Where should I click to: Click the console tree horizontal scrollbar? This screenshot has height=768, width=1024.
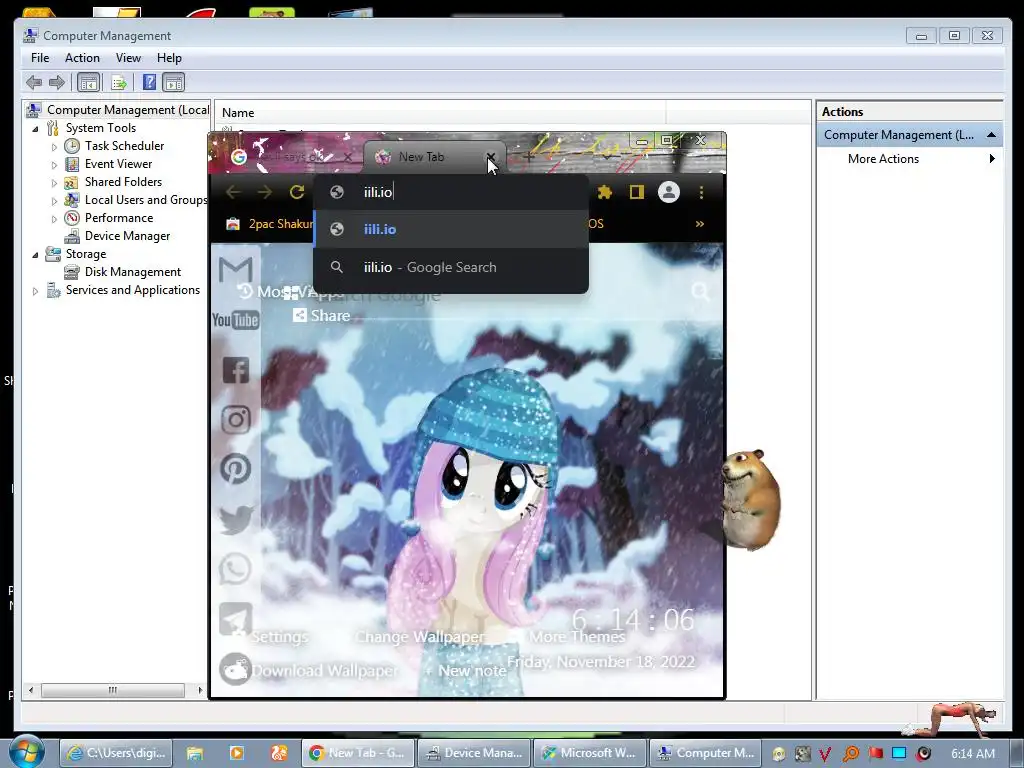tap(112, 690)
